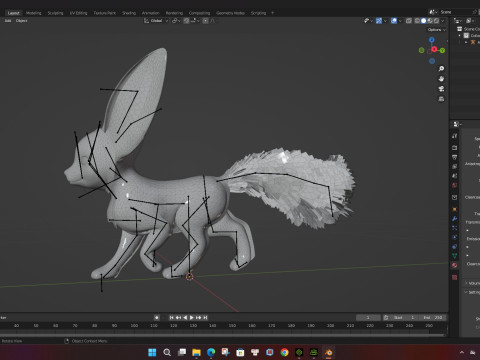Open the Material properties tab
This screenshot has width=480, height=360.
455,265
